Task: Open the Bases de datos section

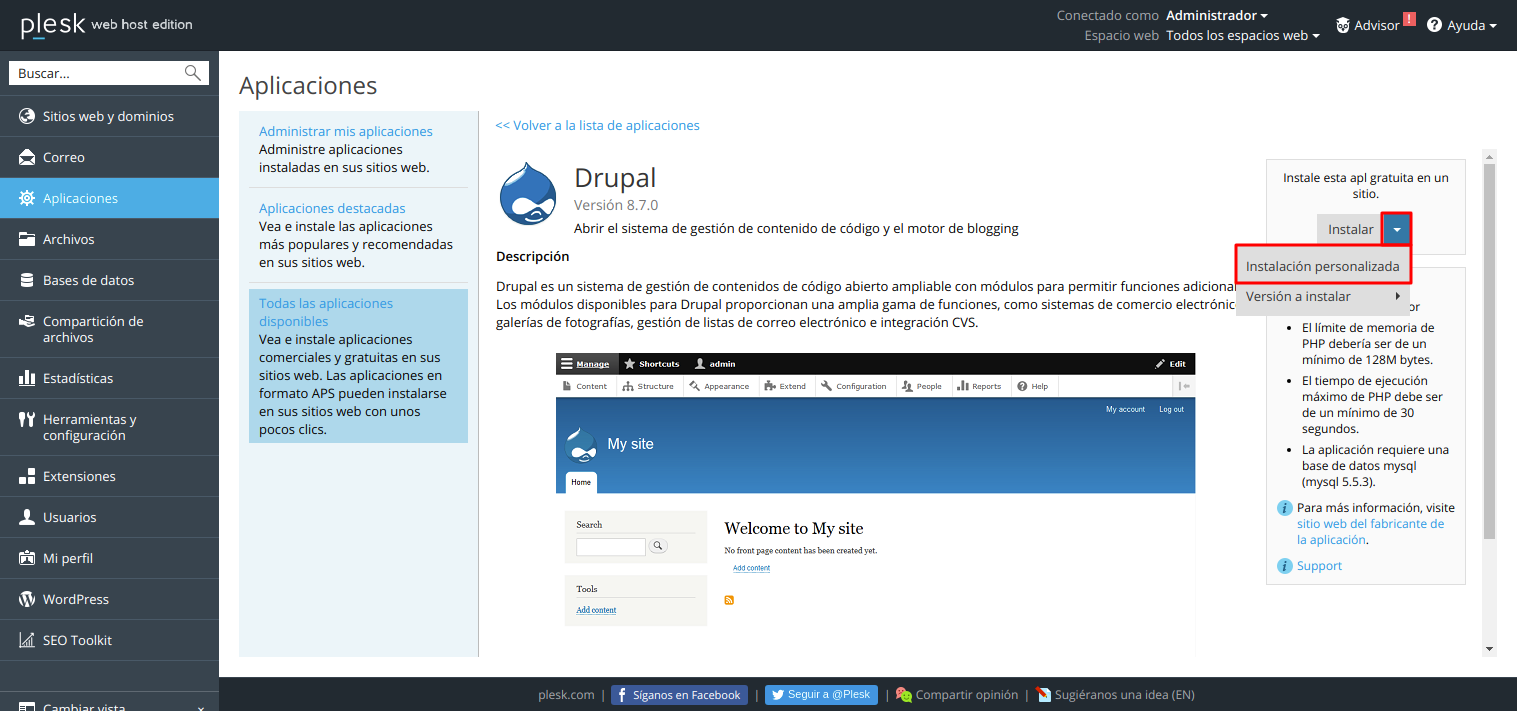Action: click(x=87, y=279)
